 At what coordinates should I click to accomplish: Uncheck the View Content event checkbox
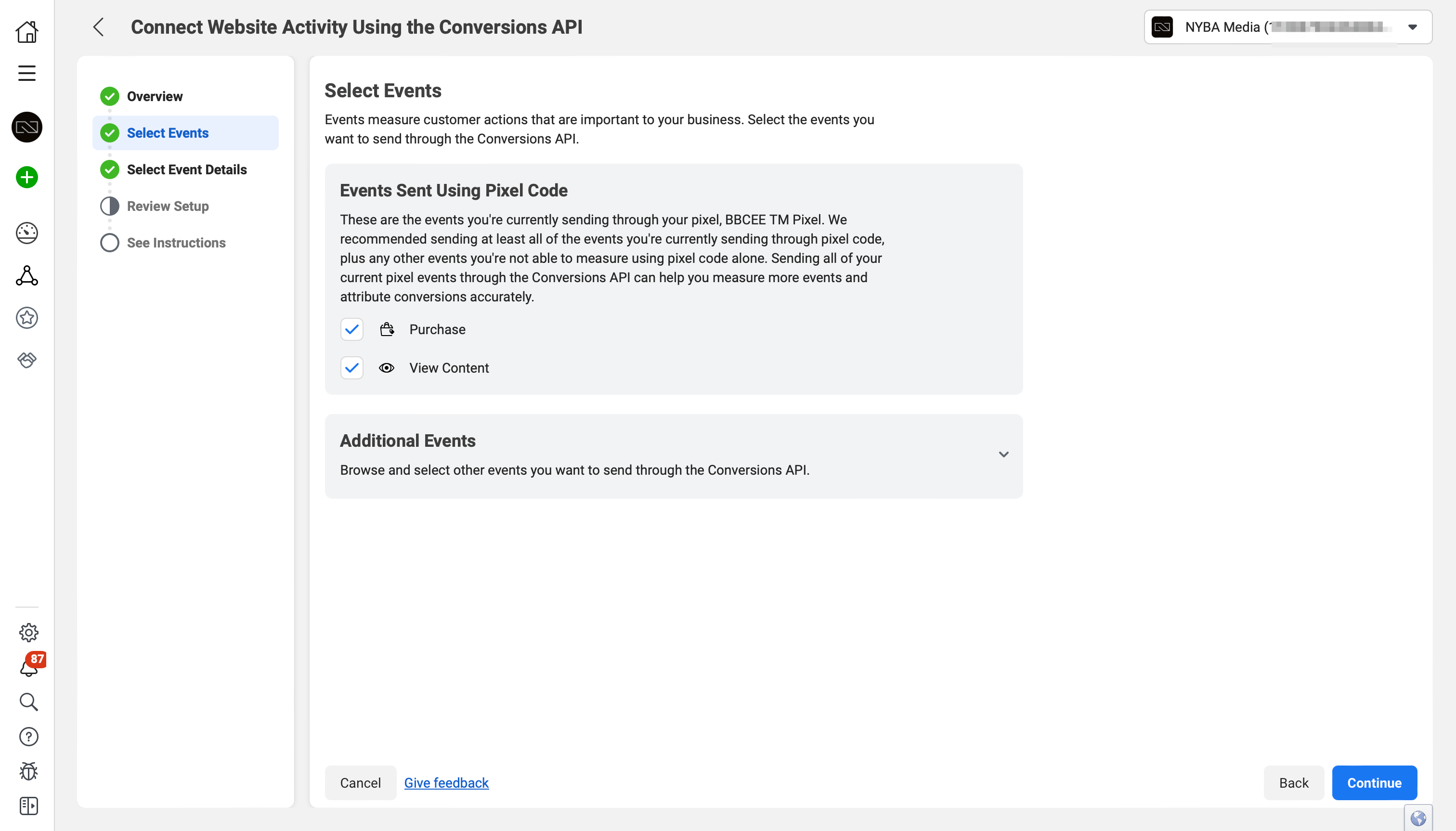[x=351, y=368]
